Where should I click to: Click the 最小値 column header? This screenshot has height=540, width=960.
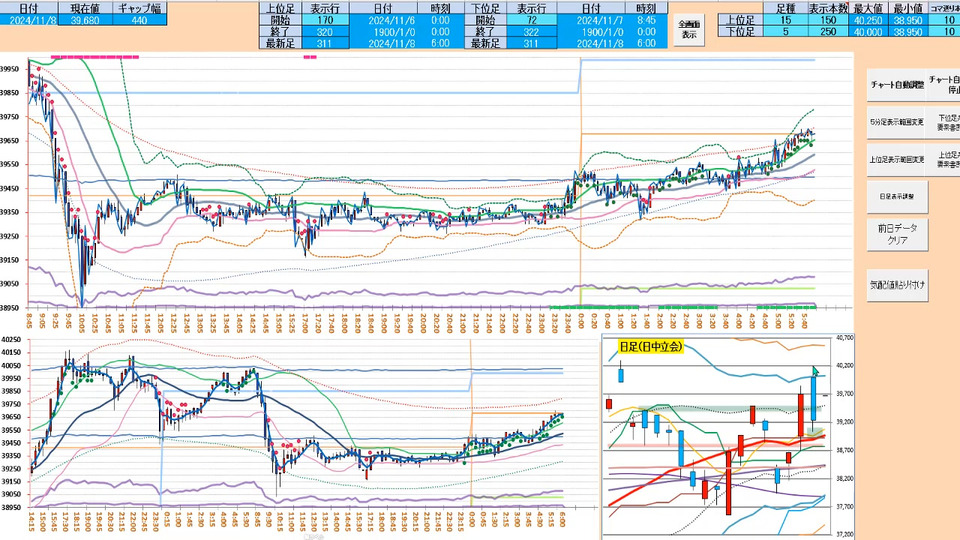coord(907,9)
